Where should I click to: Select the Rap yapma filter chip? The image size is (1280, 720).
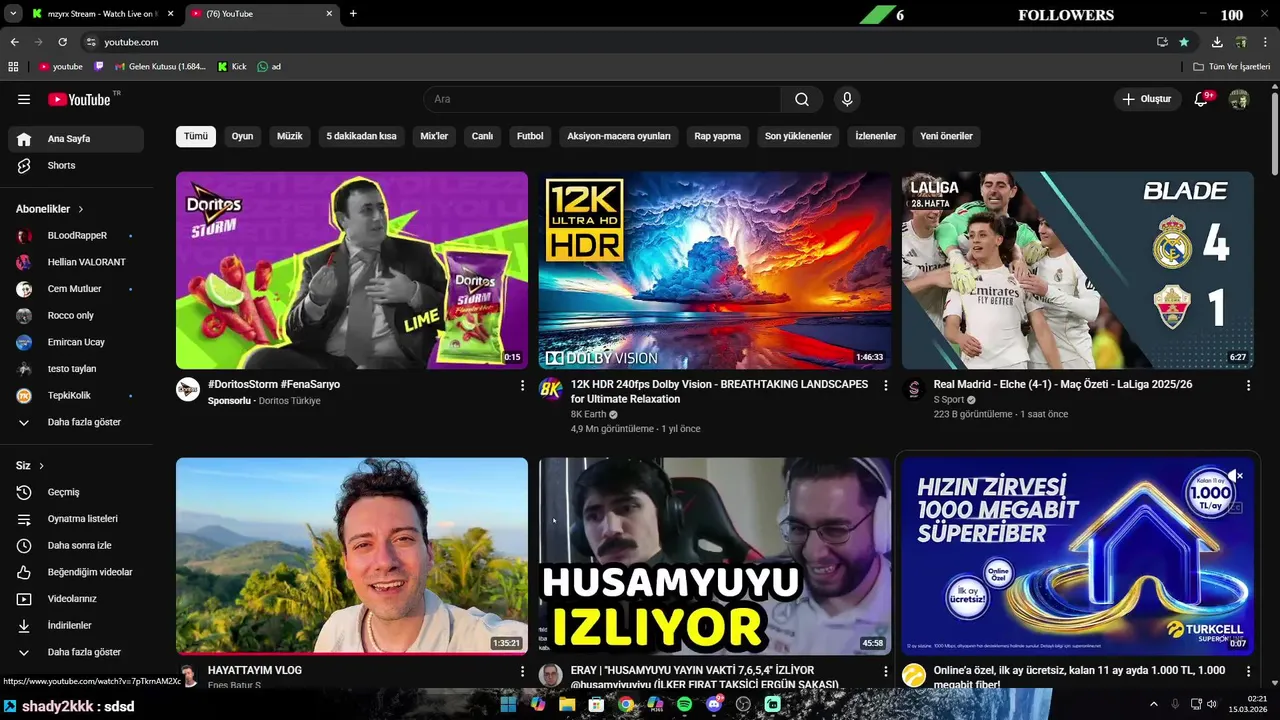coord(718,136)
